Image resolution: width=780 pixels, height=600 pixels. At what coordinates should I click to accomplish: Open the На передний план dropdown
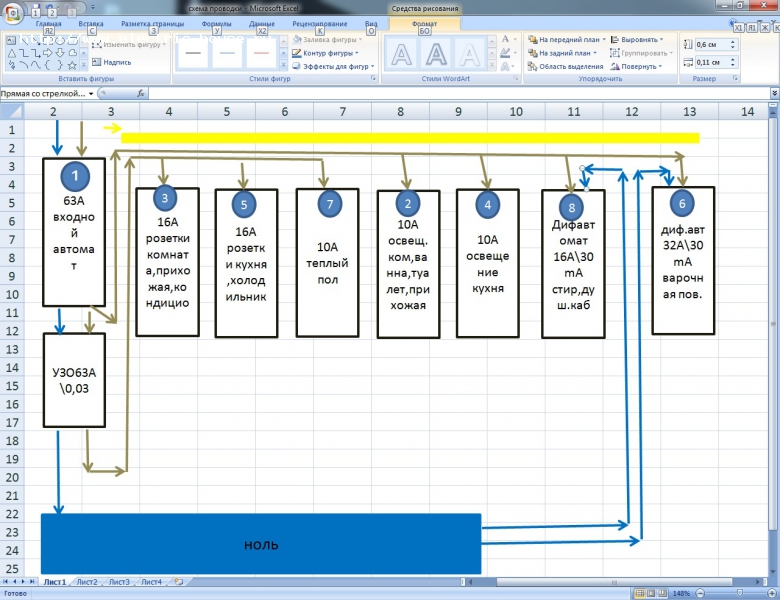[x=568, y=39]
